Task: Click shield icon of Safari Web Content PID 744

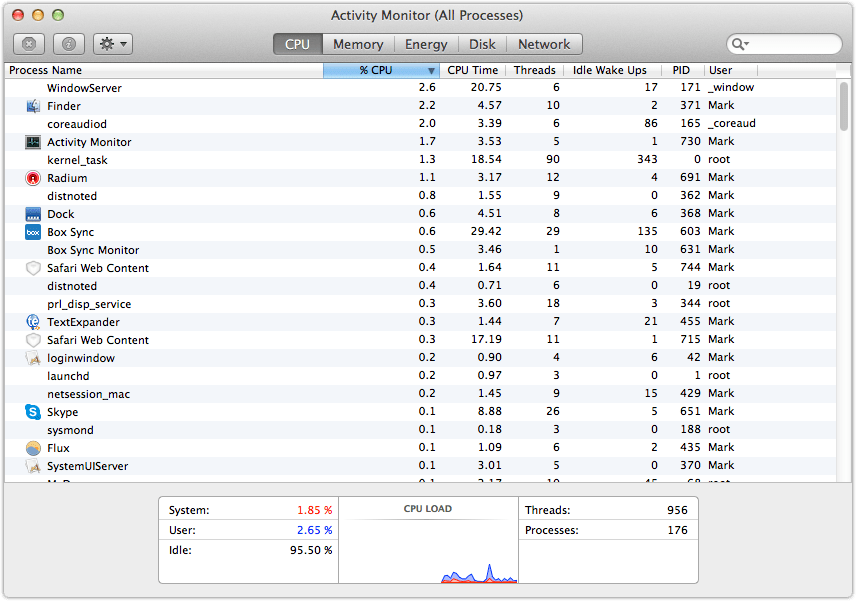Action: (33, 268)
